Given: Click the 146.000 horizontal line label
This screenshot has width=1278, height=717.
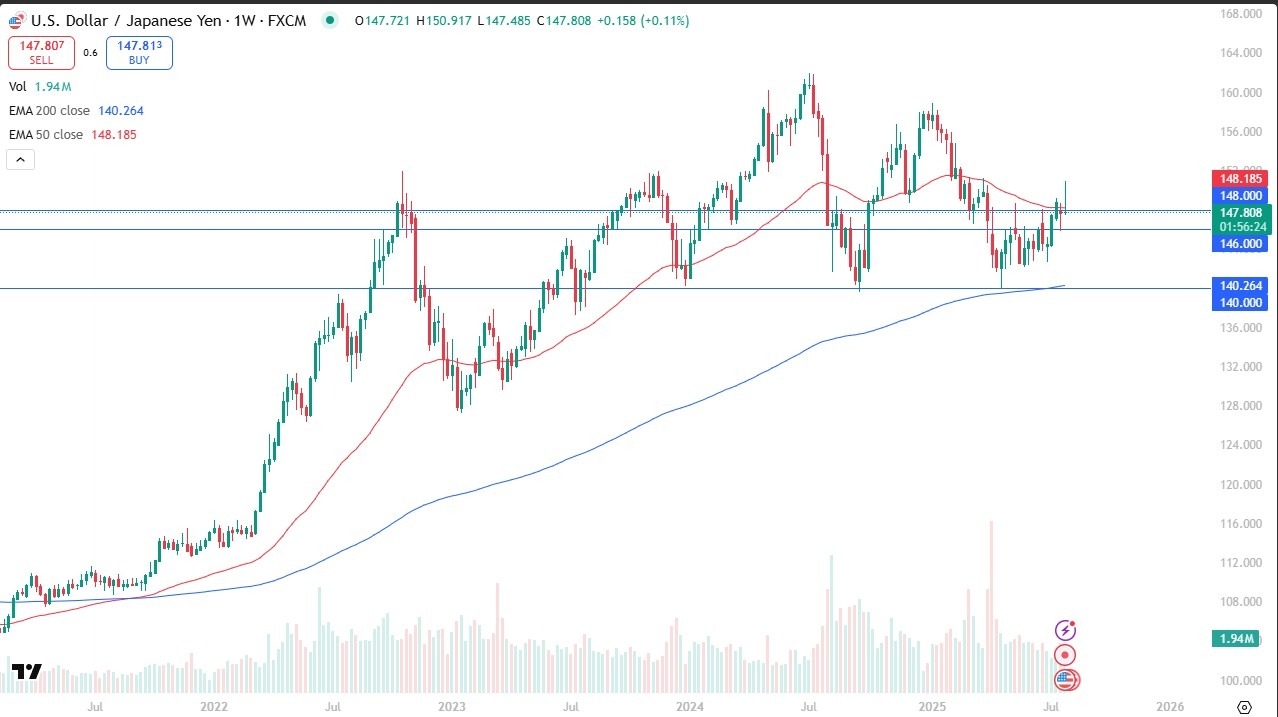Looking at the screenshot, I should click(1239, 243).
